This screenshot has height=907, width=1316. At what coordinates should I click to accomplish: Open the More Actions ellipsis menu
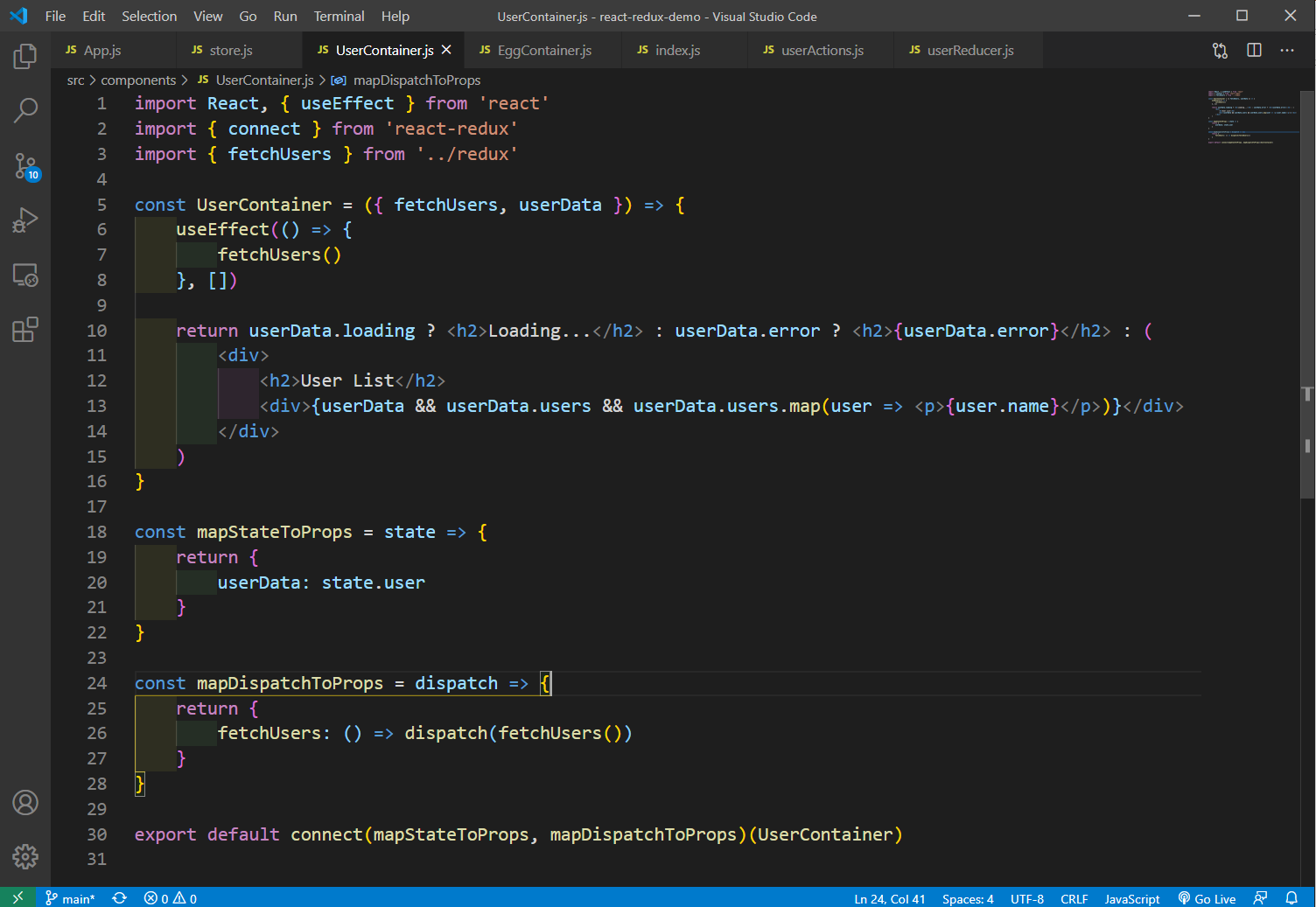click(1287, 51)
